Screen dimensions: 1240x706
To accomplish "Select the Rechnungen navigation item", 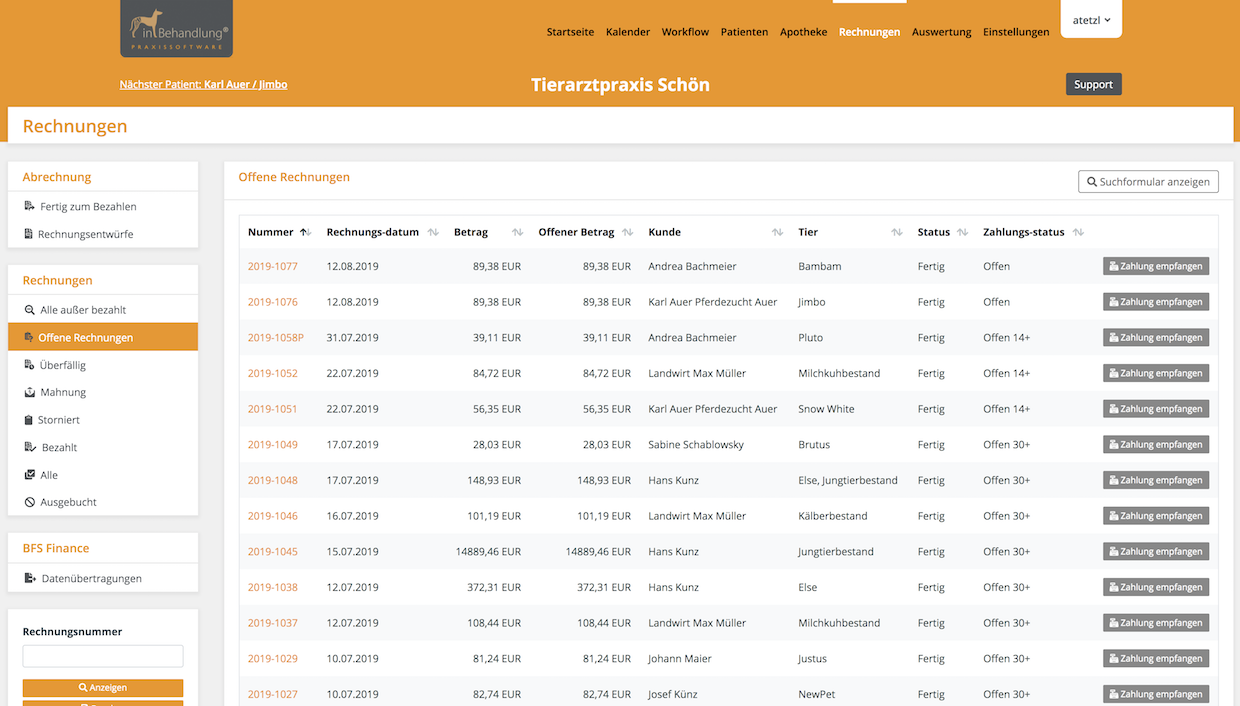I will coord(869,32).
